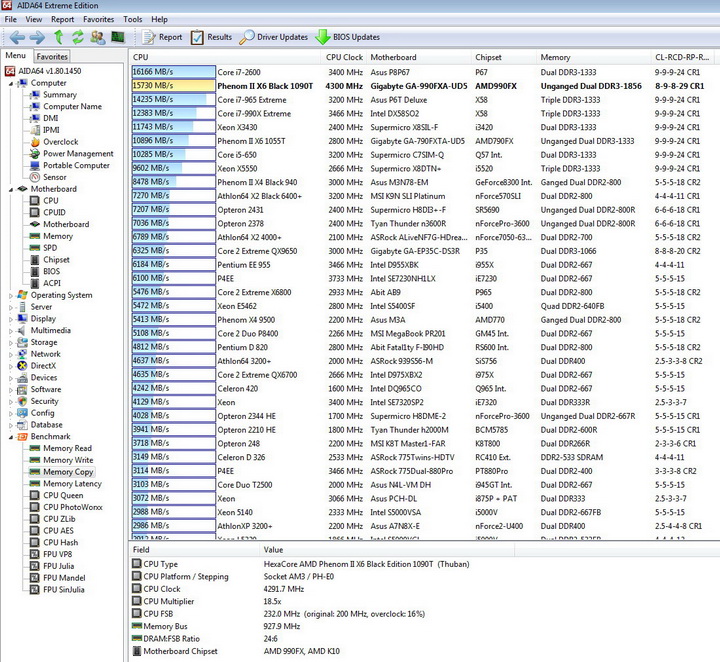This screenshot has height=662, width=720.
Task: Collapse the Computer tree node
Action: pos(11,83)
